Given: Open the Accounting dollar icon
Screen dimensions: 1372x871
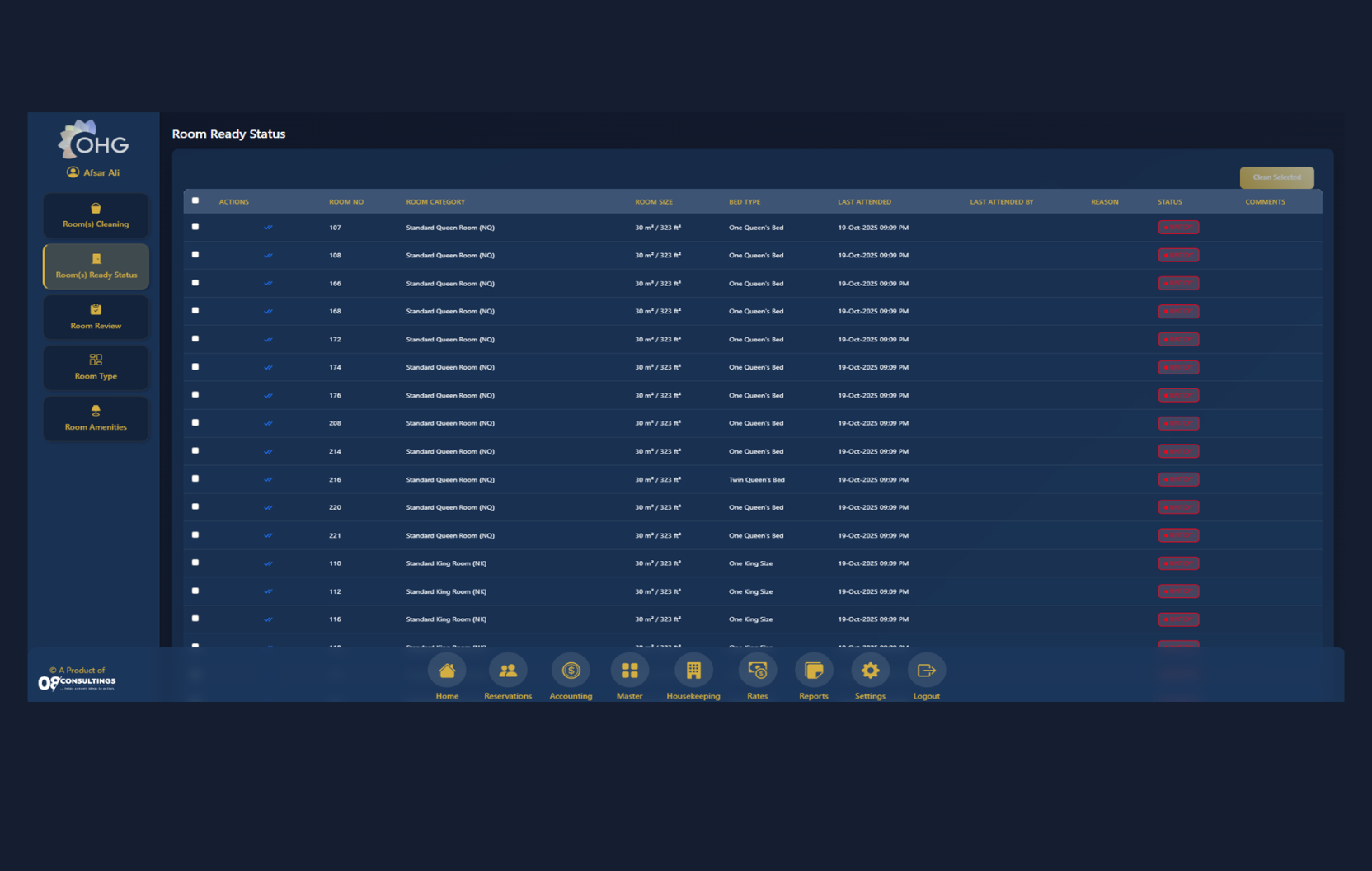Looking at the screenshot, I should pos(571,671).
